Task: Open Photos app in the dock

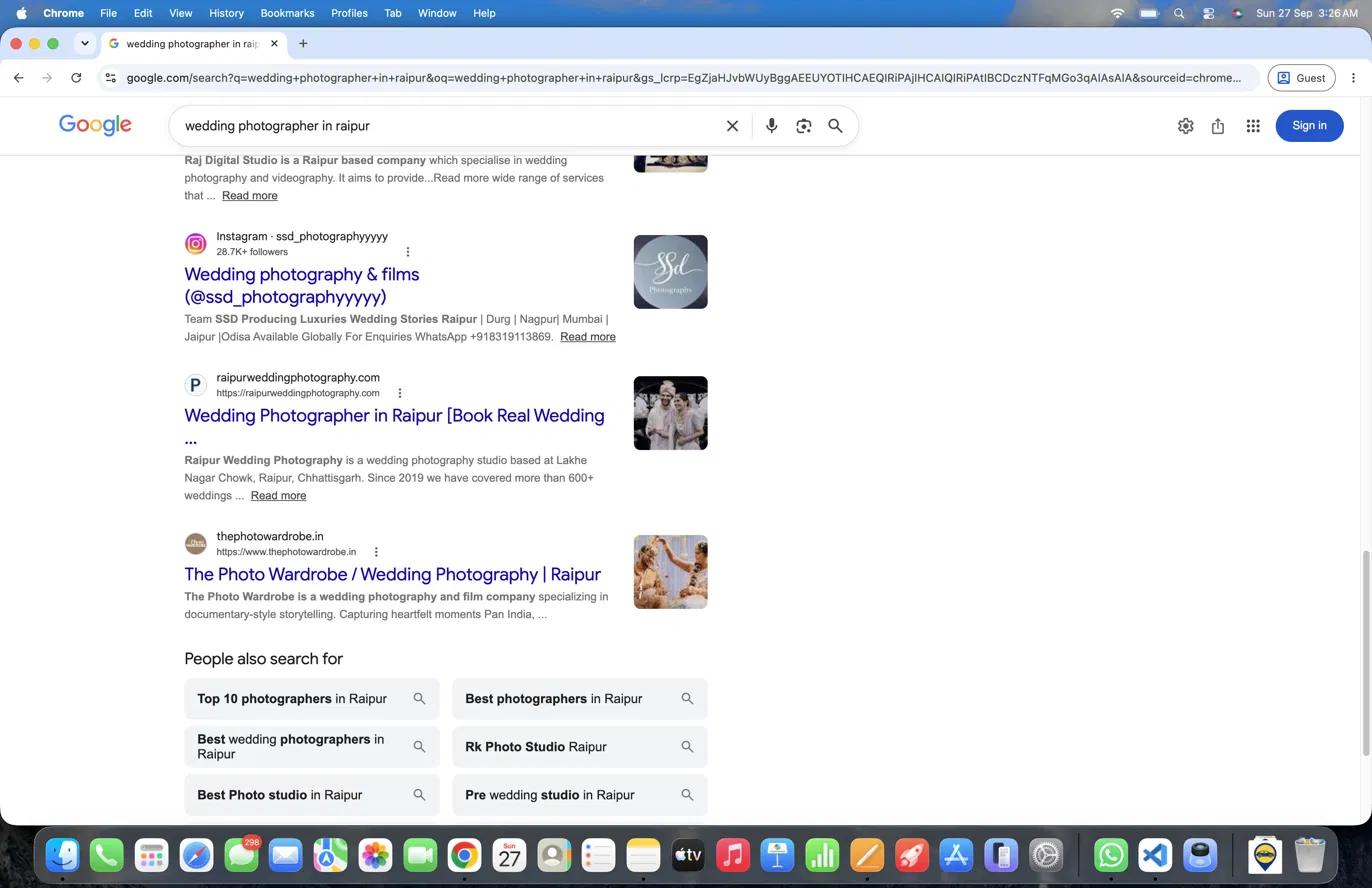Action: click(x=375, y=855)
